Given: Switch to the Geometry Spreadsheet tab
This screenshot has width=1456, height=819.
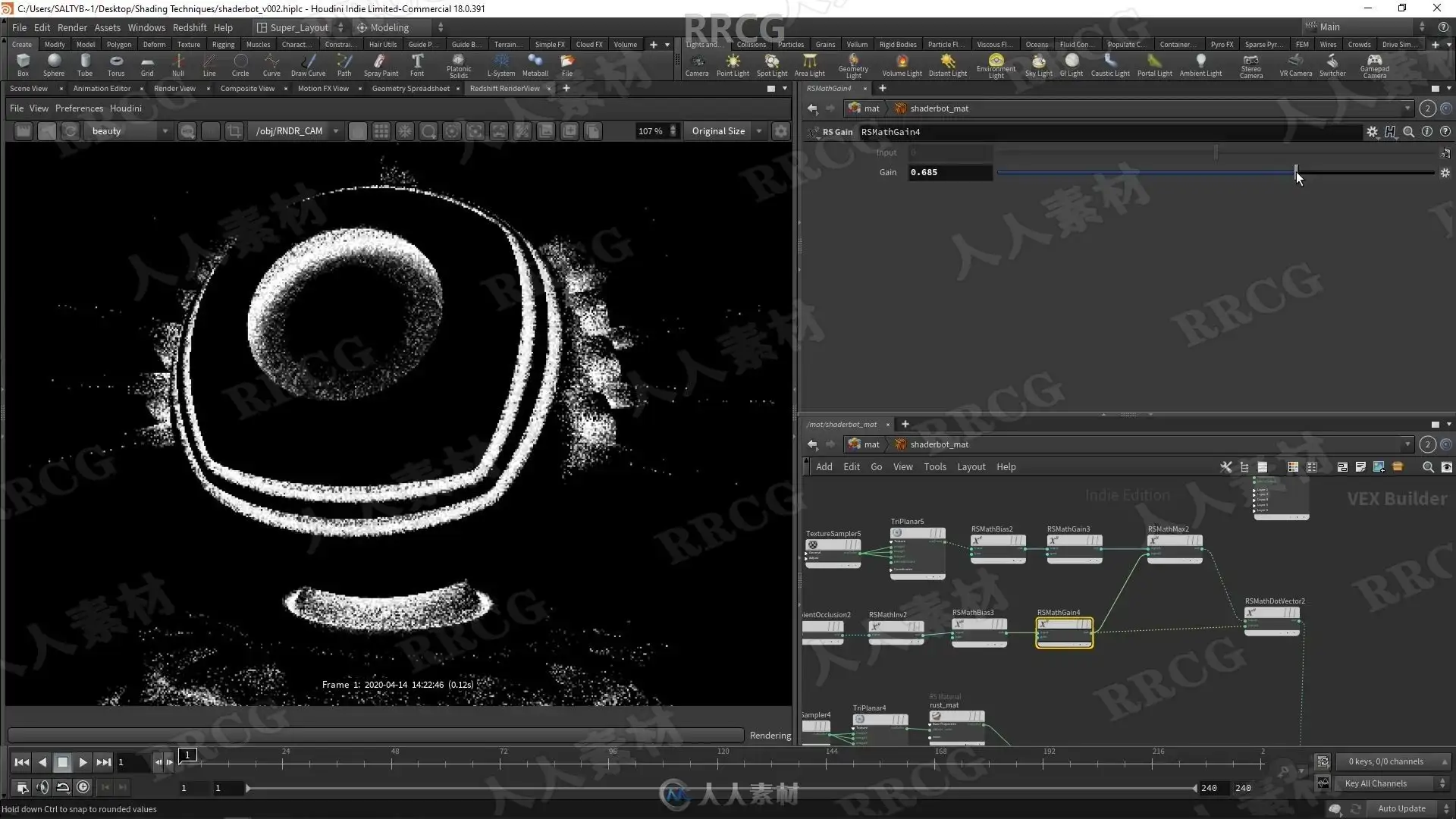Looking at the screenshot, I should point(410,89).
